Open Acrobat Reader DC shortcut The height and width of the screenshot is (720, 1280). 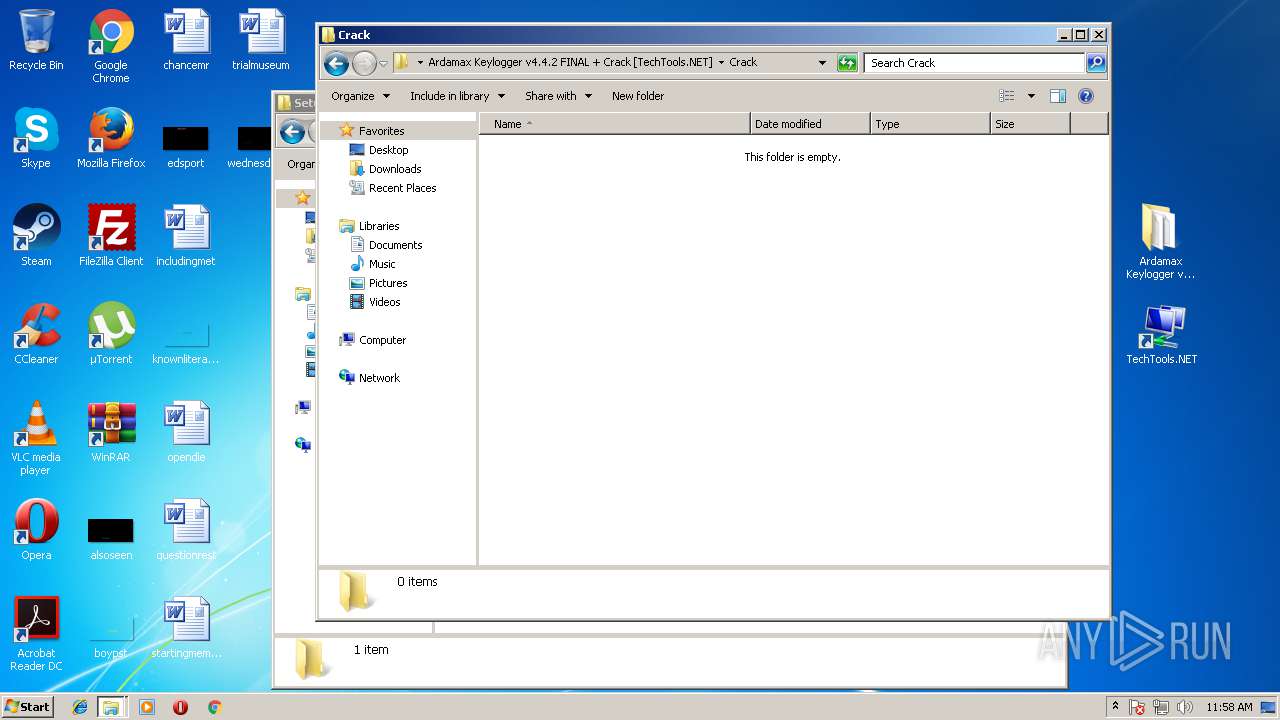[x=36, y=634]
